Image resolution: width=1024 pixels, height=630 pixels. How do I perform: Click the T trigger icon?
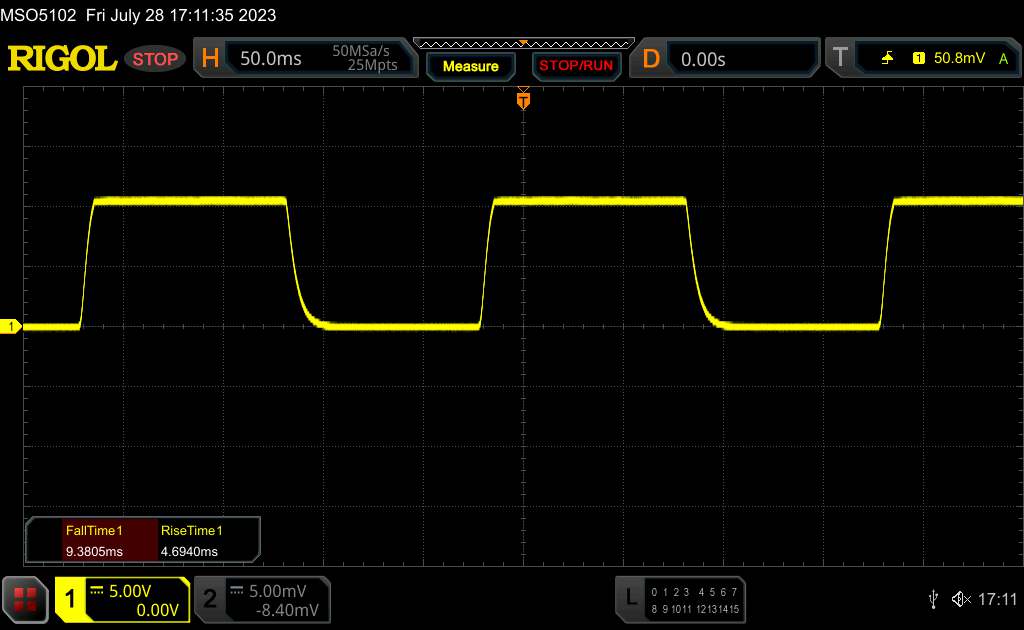pyautogui.click(x=840, y=57)
